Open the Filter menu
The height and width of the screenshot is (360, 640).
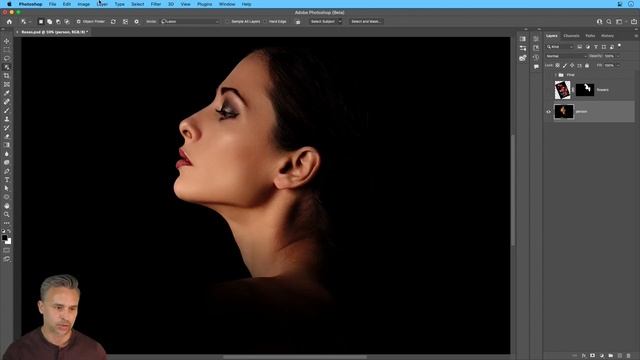point(156,4)
